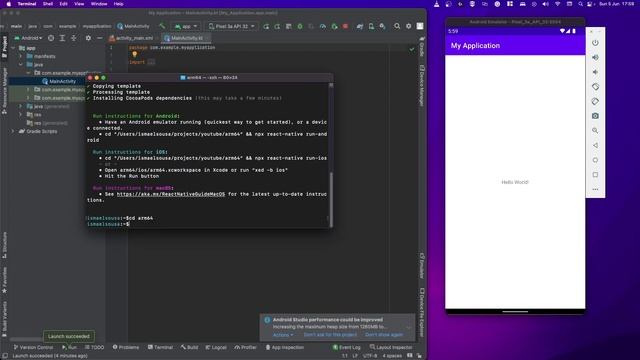Click the yellow lightbulb intention icon in editor
This screenshot has width=640, height=360.
[134, 54]
